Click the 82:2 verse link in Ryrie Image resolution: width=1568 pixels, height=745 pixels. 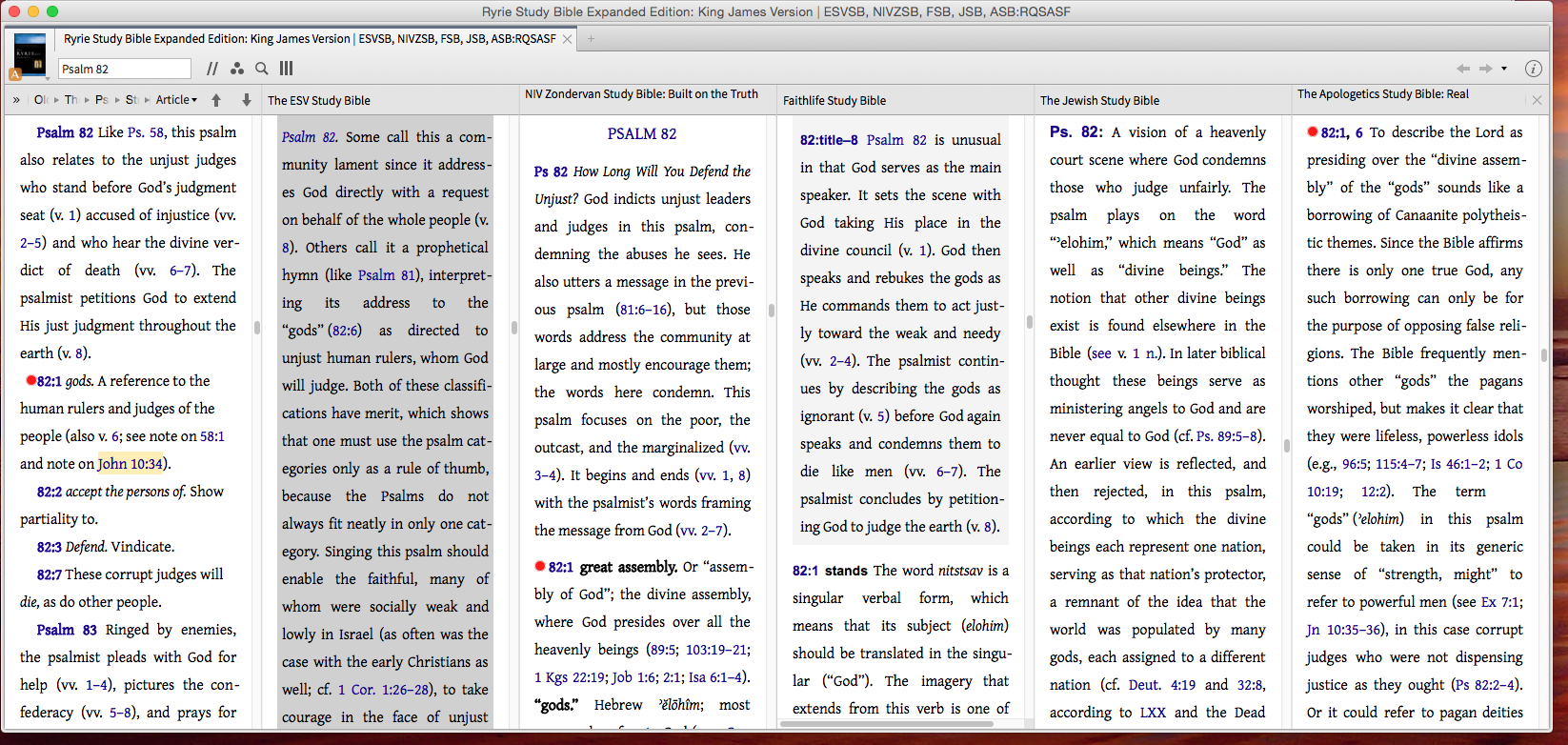pyautogui.click(x=50, y=492)
